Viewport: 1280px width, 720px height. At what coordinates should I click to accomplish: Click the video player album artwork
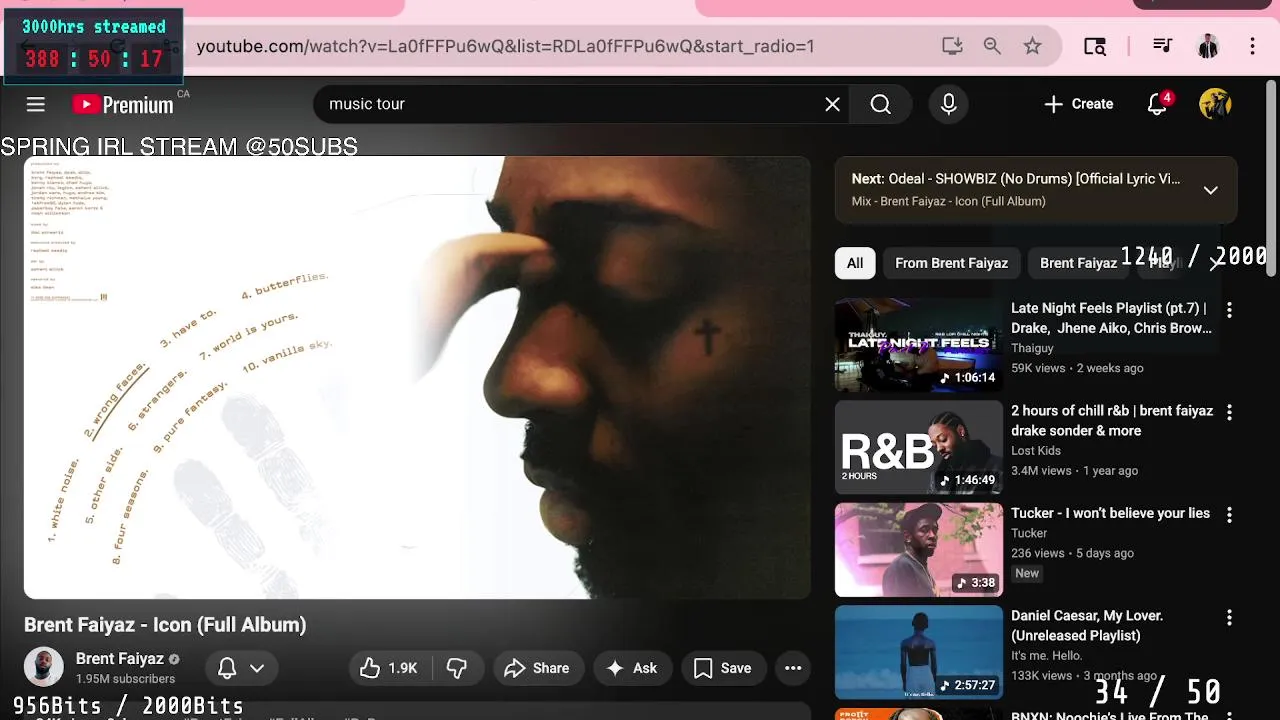coord(417,377)
